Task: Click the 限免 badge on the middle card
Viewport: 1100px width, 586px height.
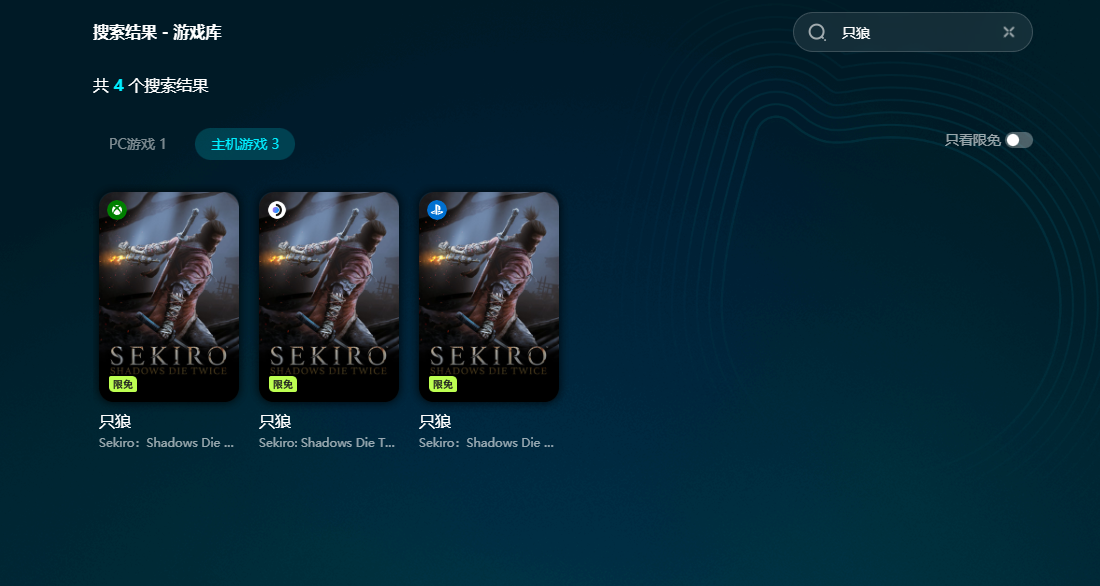Action: click(x=283, y=385)
